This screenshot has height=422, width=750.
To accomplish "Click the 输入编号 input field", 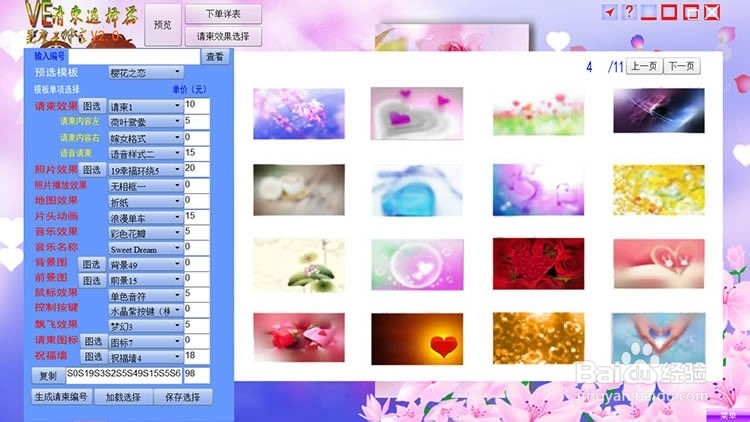I will [134, 57].
